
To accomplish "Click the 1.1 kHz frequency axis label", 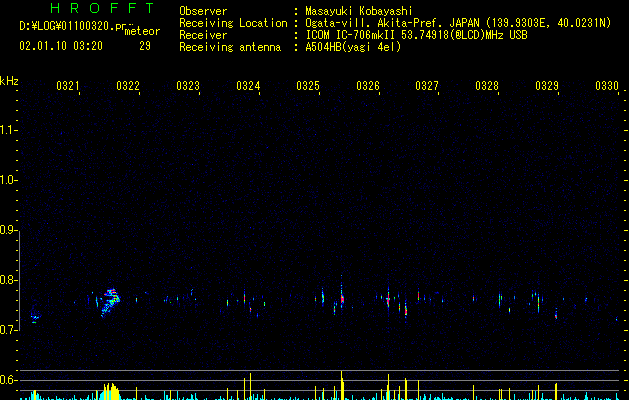I will click(x=8, y=130).
